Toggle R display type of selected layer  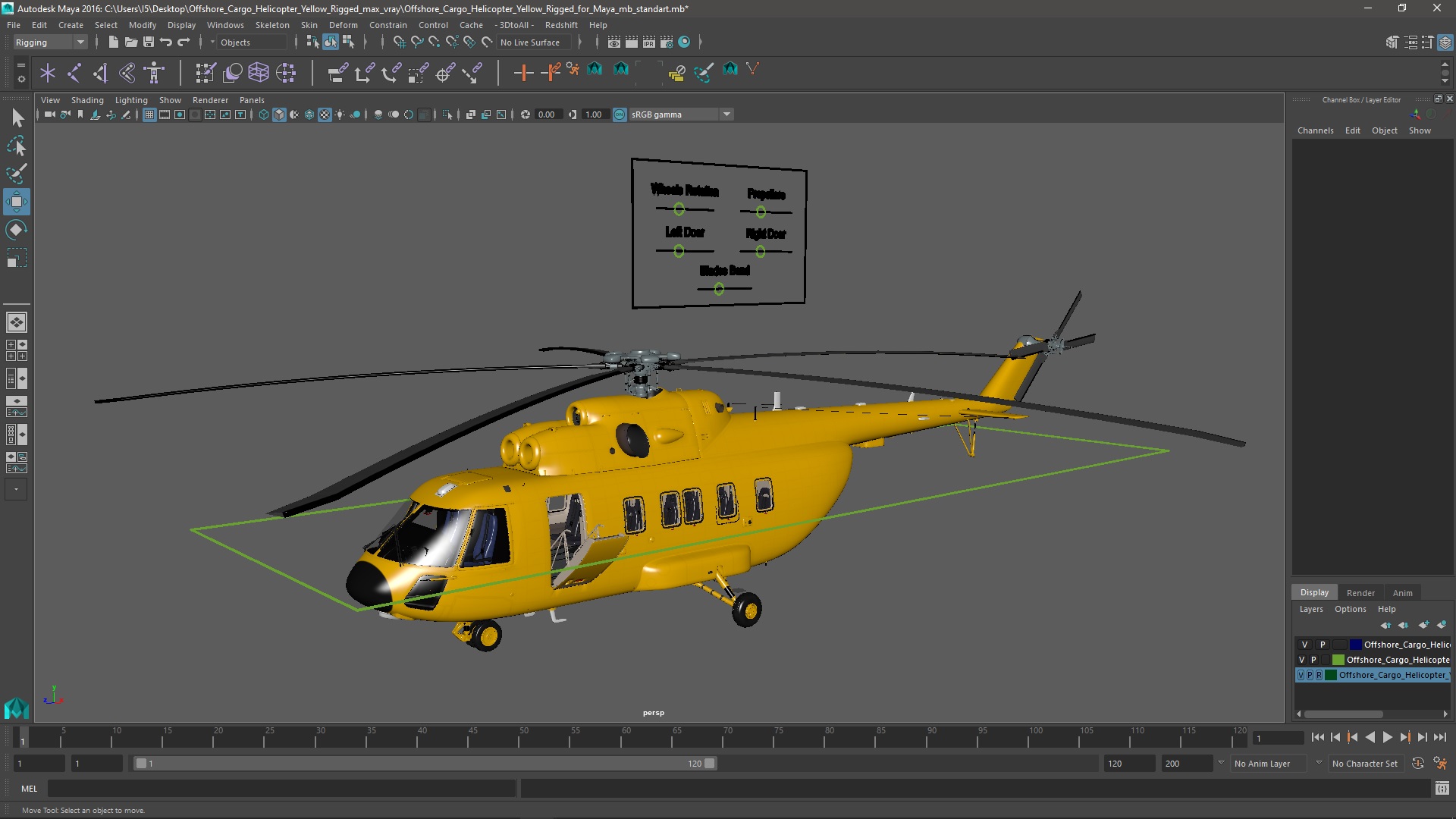(1319, 675)
